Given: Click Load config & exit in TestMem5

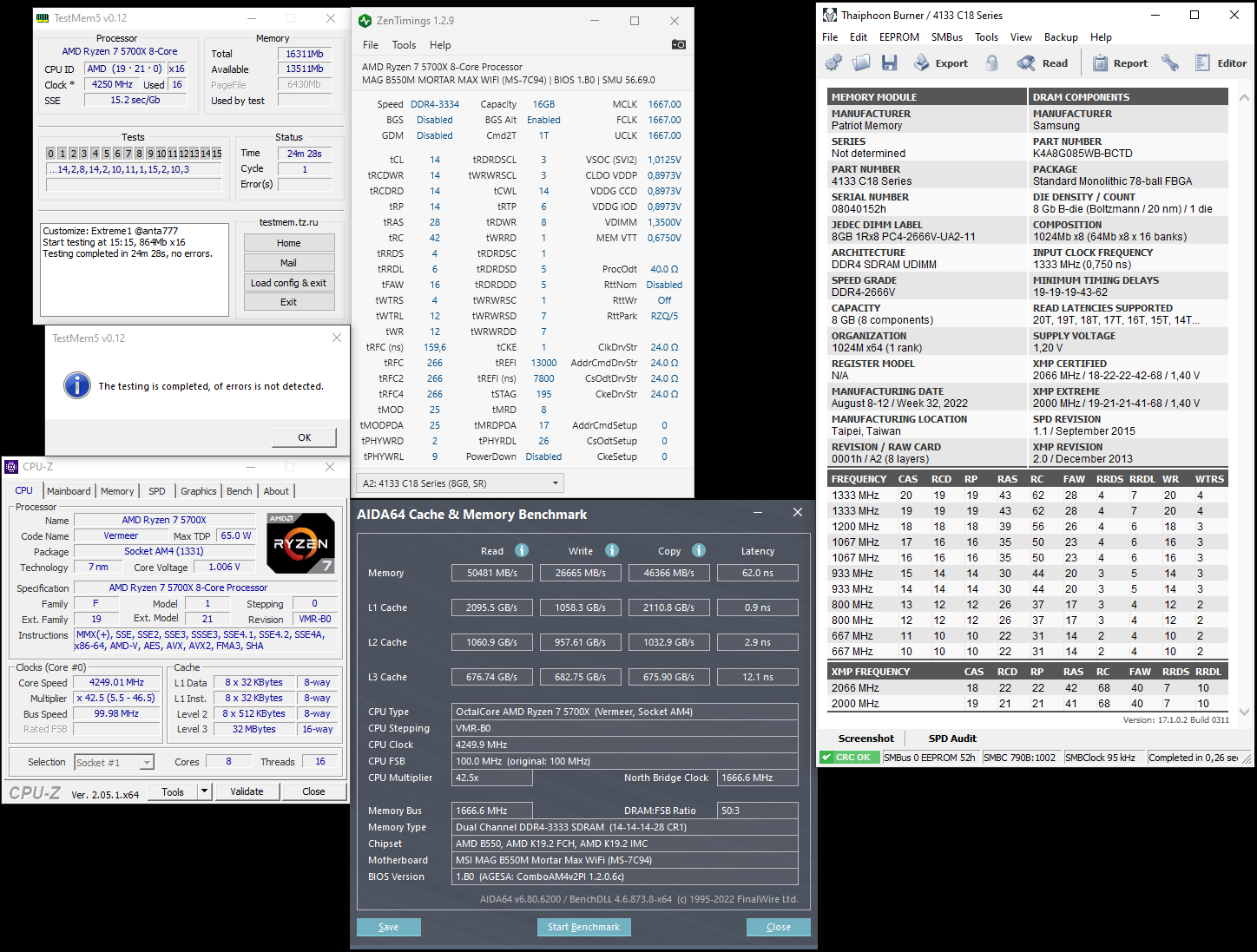Looking at the screenshot, I should (x=289, y=283).
